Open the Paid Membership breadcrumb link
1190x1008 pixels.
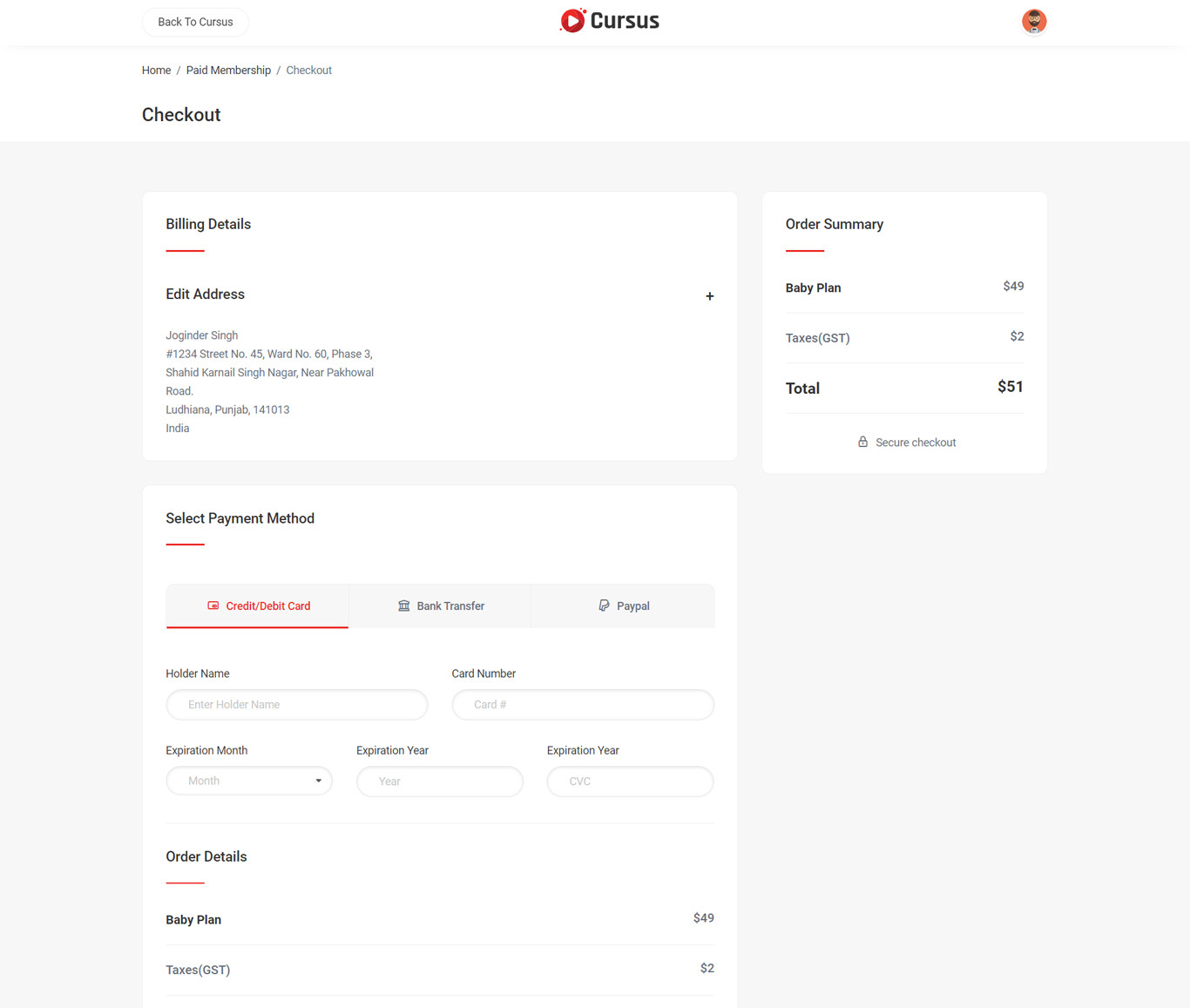[228, 71]
